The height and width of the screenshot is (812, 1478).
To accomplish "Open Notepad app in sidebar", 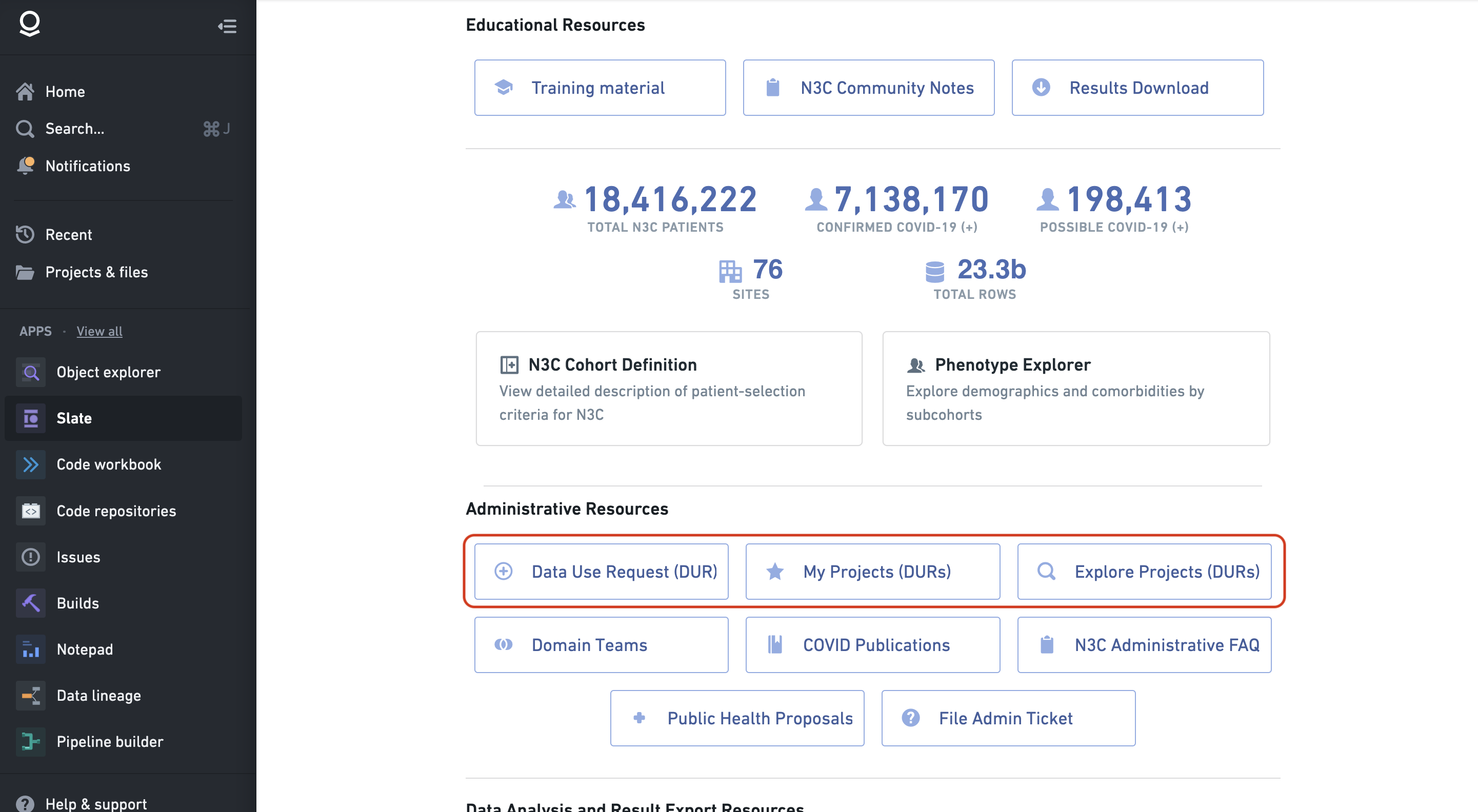I will tap(84, 649).
